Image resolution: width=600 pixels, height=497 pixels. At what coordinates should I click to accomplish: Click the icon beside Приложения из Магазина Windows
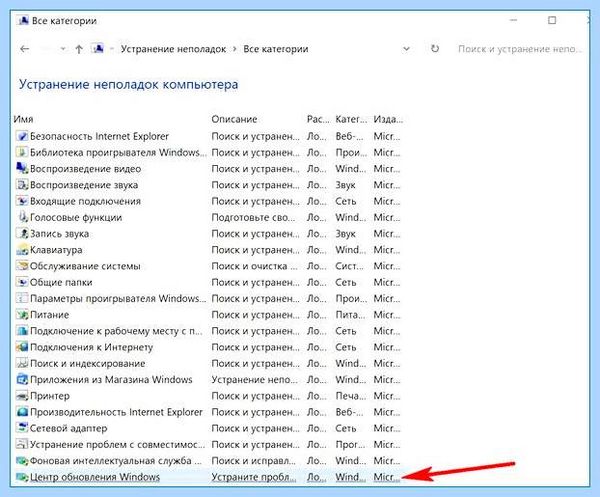22,380
